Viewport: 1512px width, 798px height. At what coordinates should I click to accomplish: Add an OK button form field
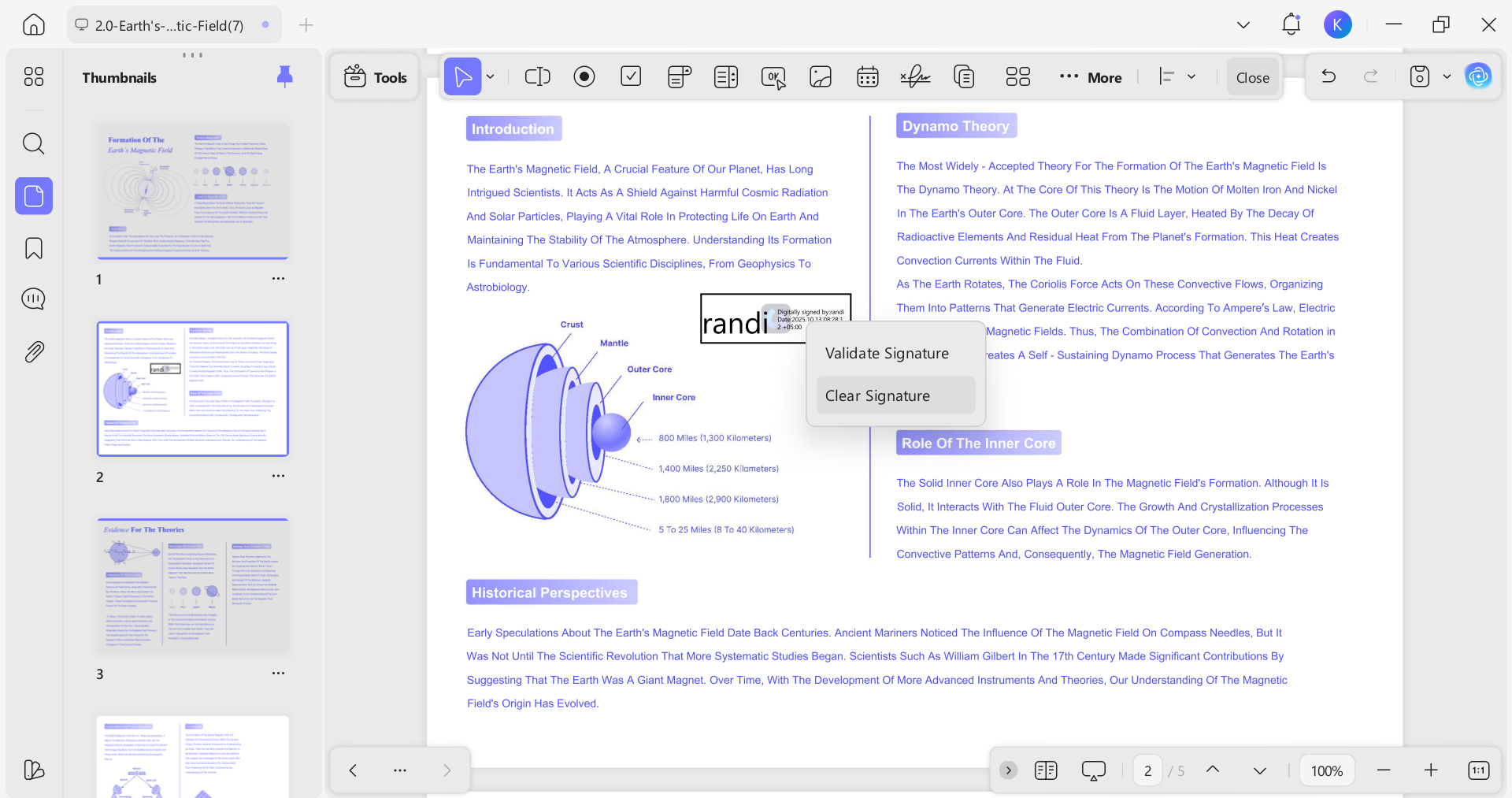click(773, 77)
